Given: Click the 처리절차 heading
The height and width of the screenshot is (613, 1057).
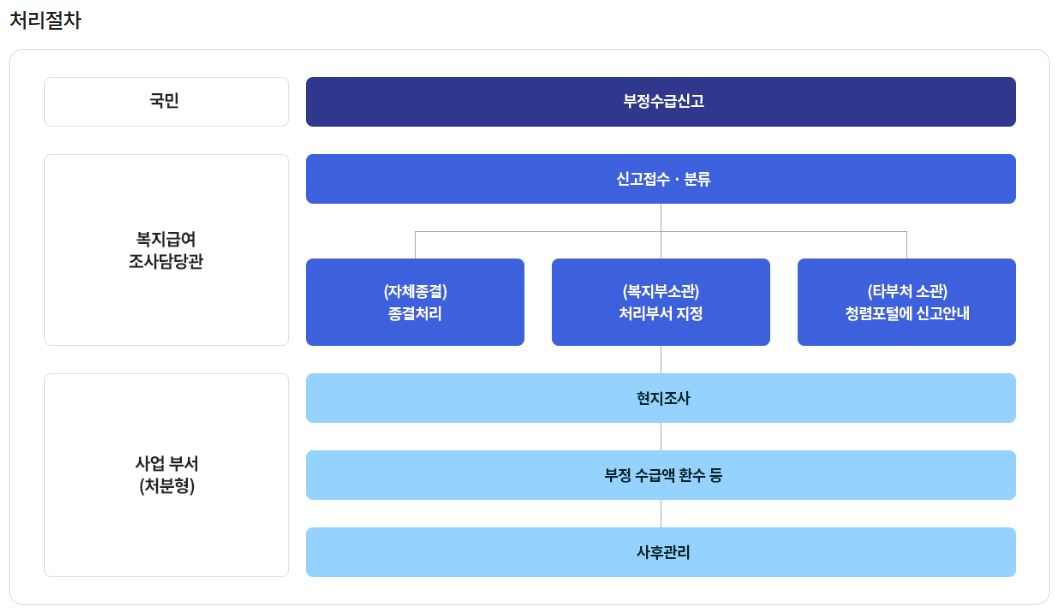Looking at the screenshot, I should [45, 21].
